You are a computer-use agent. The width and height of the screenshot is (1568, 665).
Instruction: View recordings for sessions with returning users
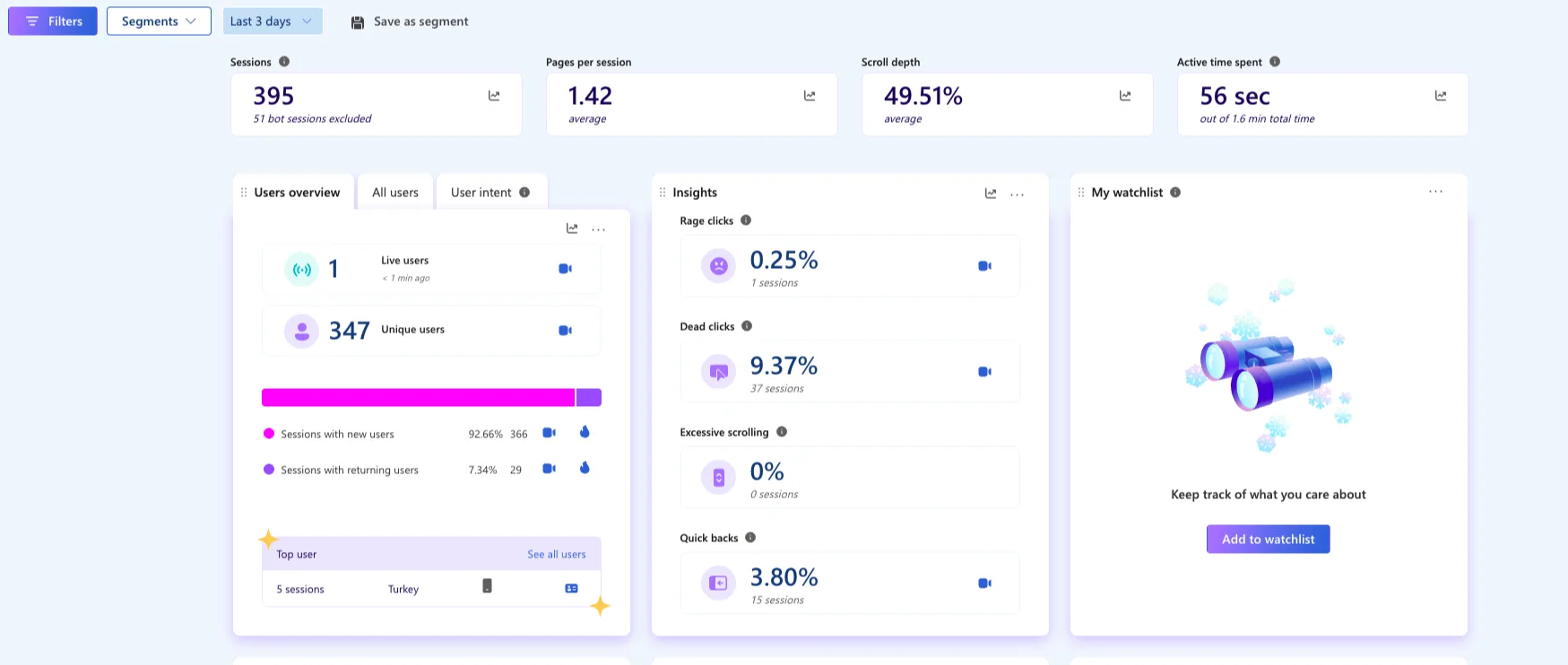pos(550,469)
